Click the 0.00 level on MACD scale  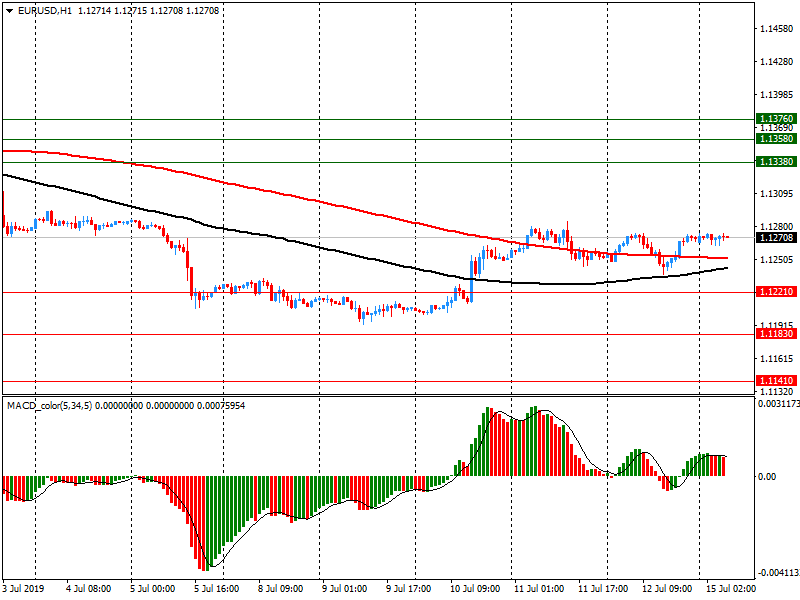767,477
